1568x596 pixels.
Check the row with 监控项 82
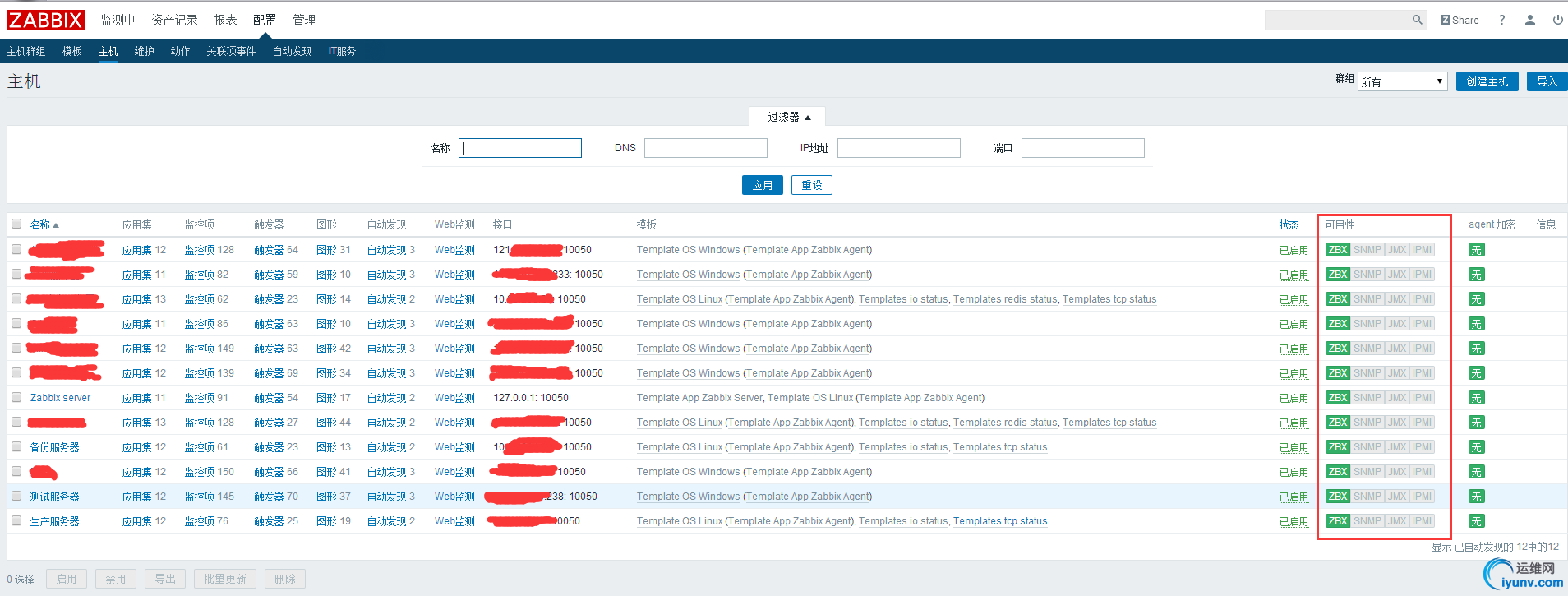pos(16,274)
